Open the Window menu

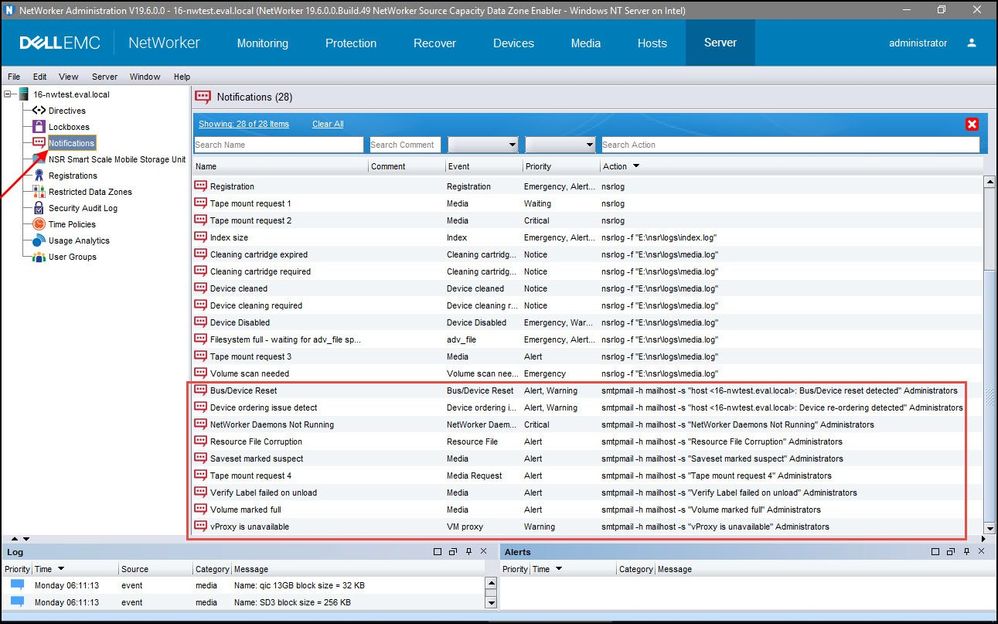pyautogui.click(x=144, y=76)
